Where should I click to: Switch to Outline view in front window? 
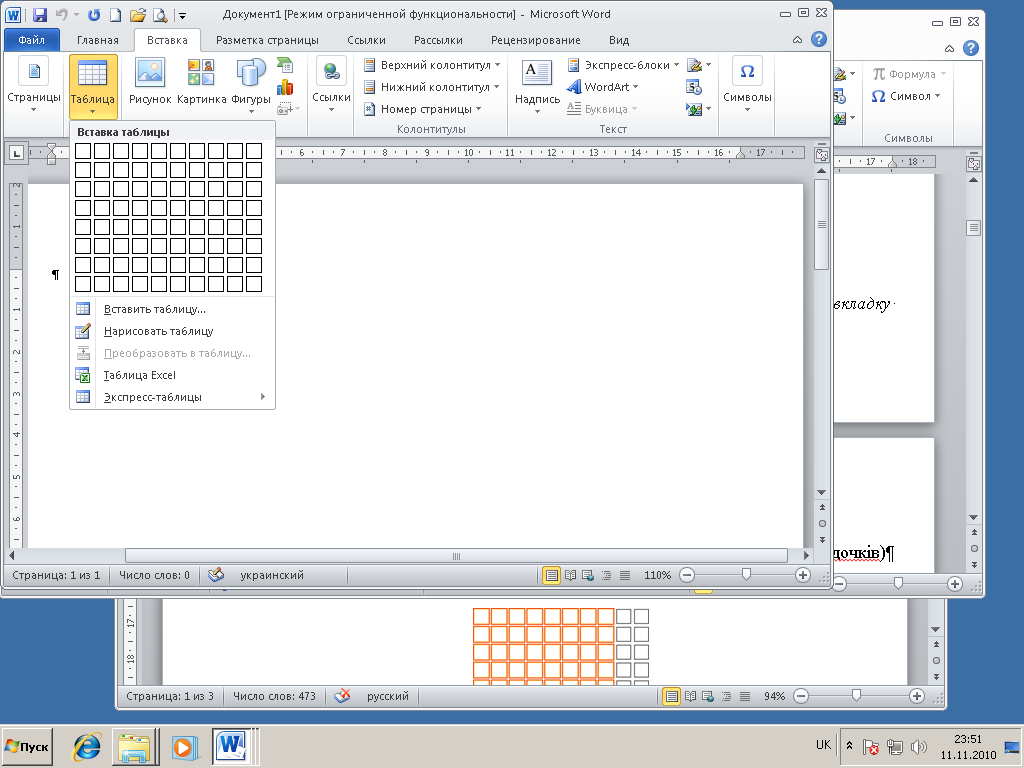click(x=607, y=575)
